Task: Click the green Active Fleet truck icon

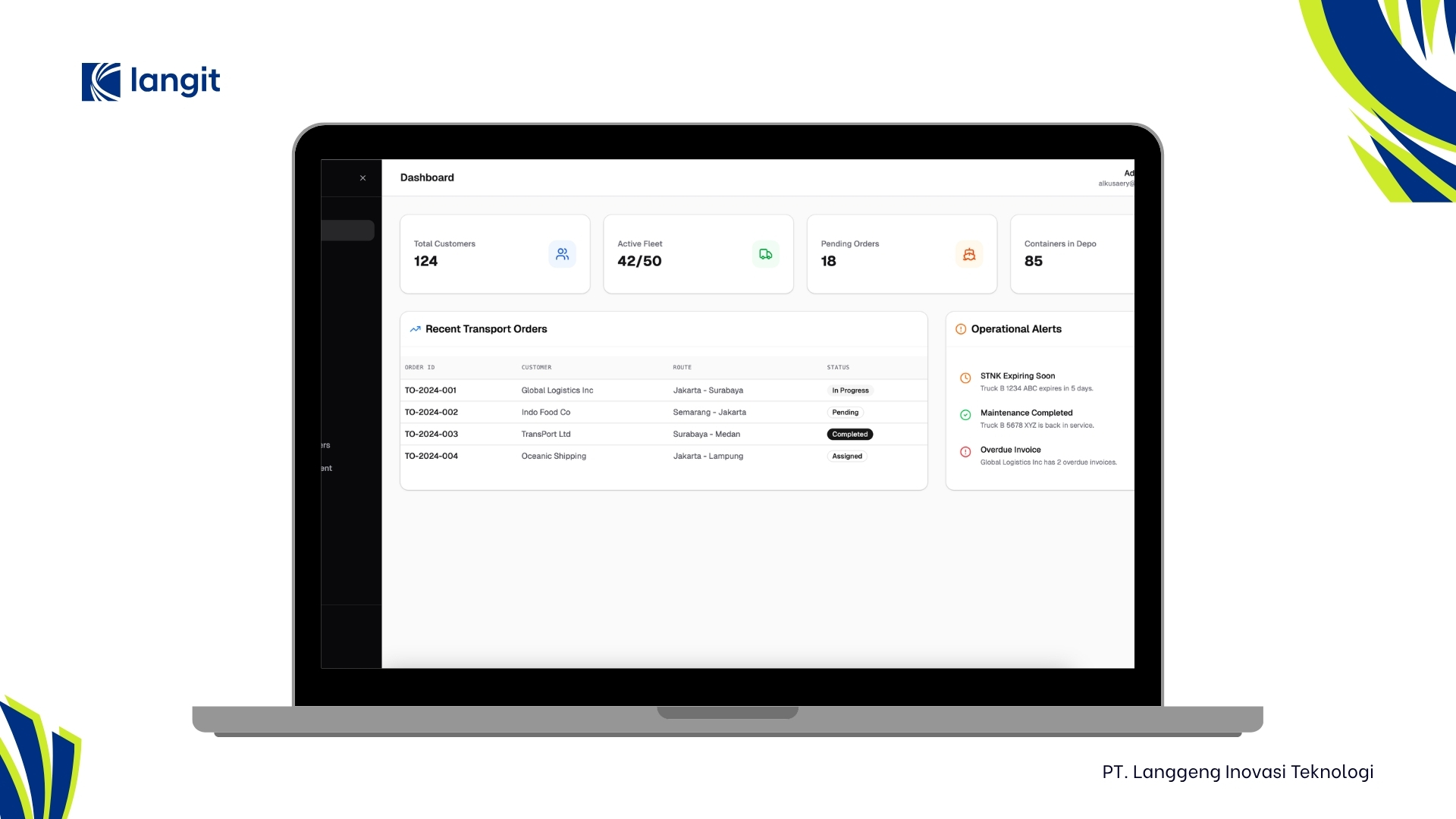Action: point(765,254)
